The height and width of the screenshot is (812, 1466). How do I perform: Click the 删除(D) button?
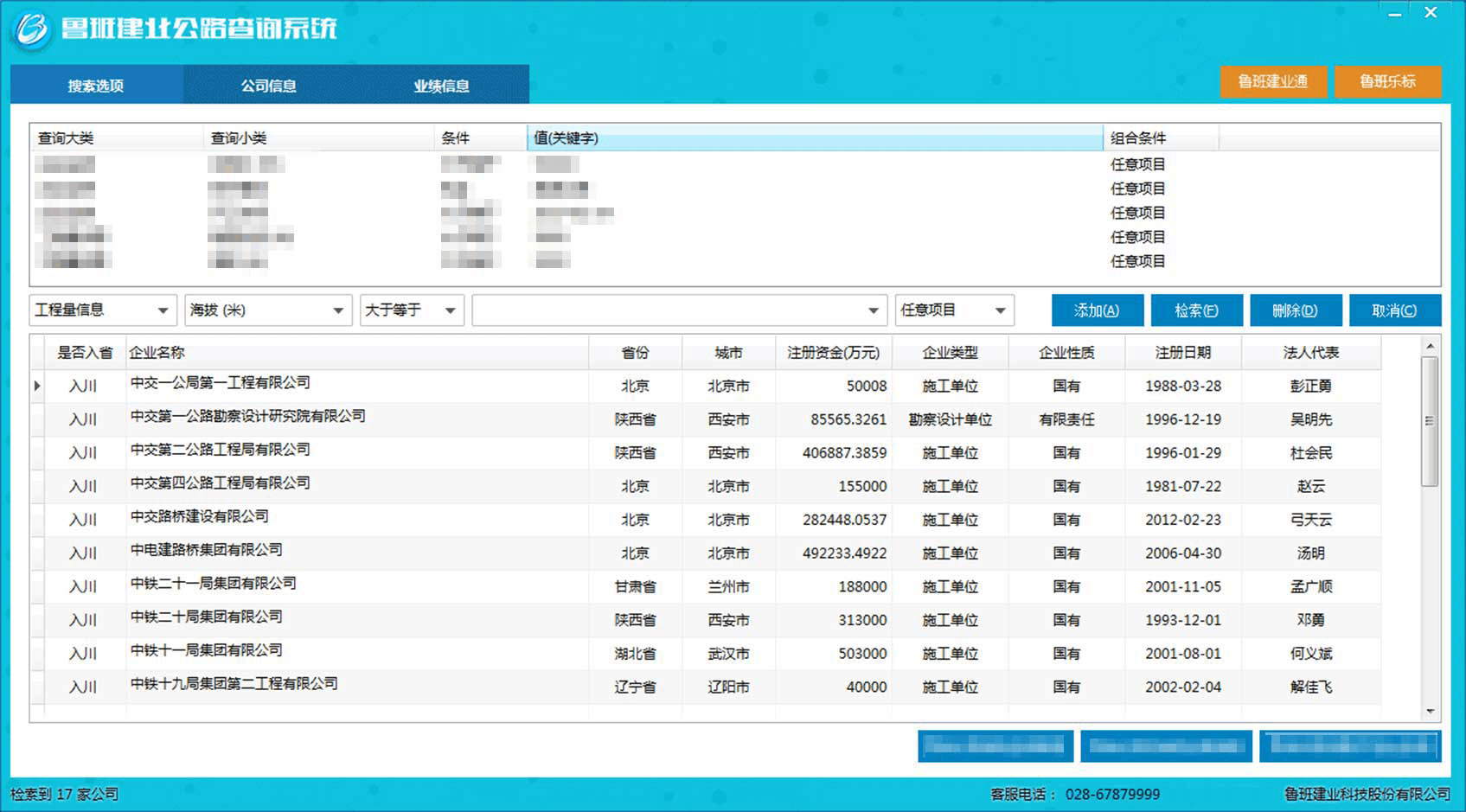tap(1296, 310)
